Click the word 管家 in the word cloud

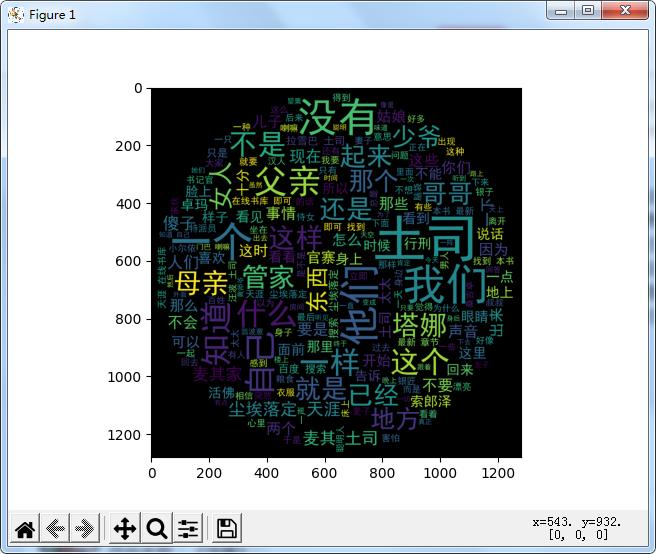coord(269,277)
